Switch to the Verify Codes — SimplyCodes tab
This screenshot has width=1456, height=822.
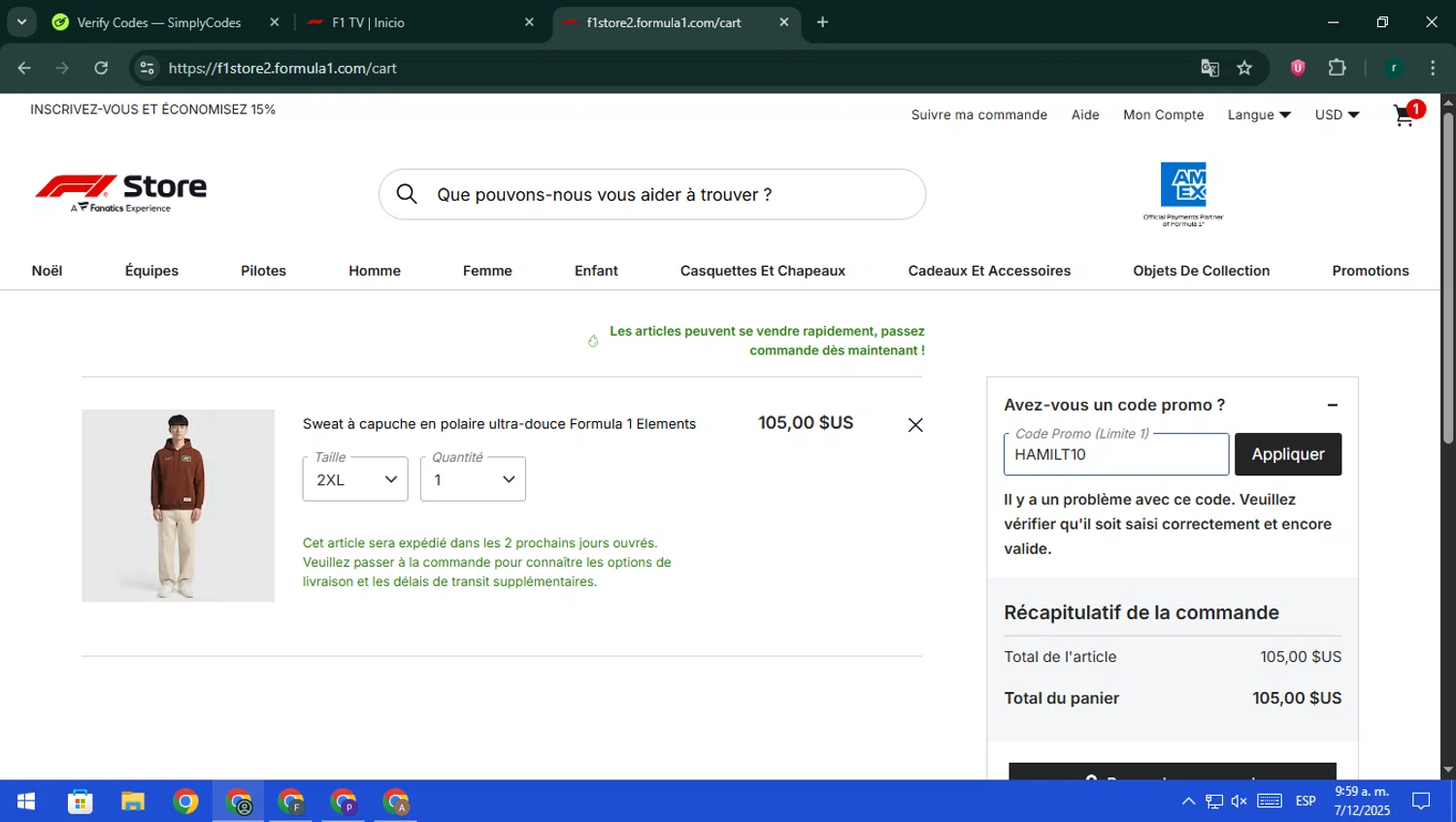(x=158, y=22)
